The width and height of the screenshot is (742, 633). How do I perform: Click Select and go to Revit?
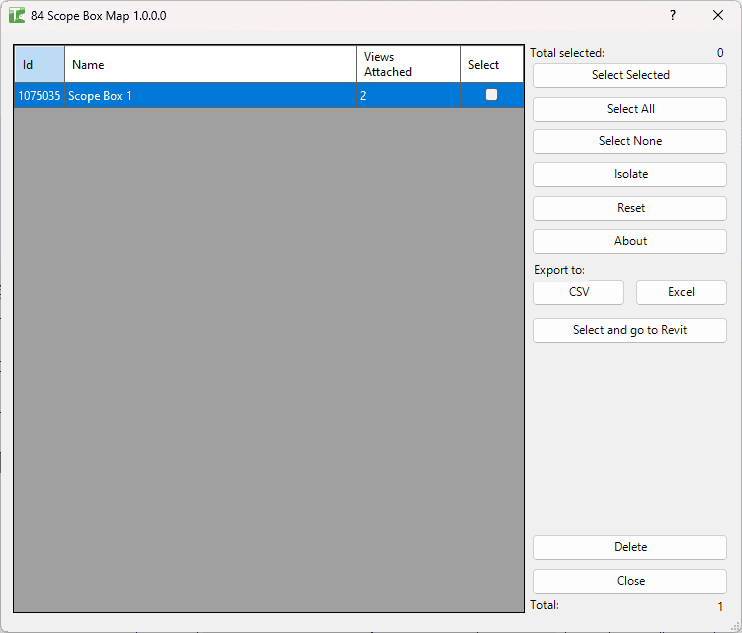(630, 330)
